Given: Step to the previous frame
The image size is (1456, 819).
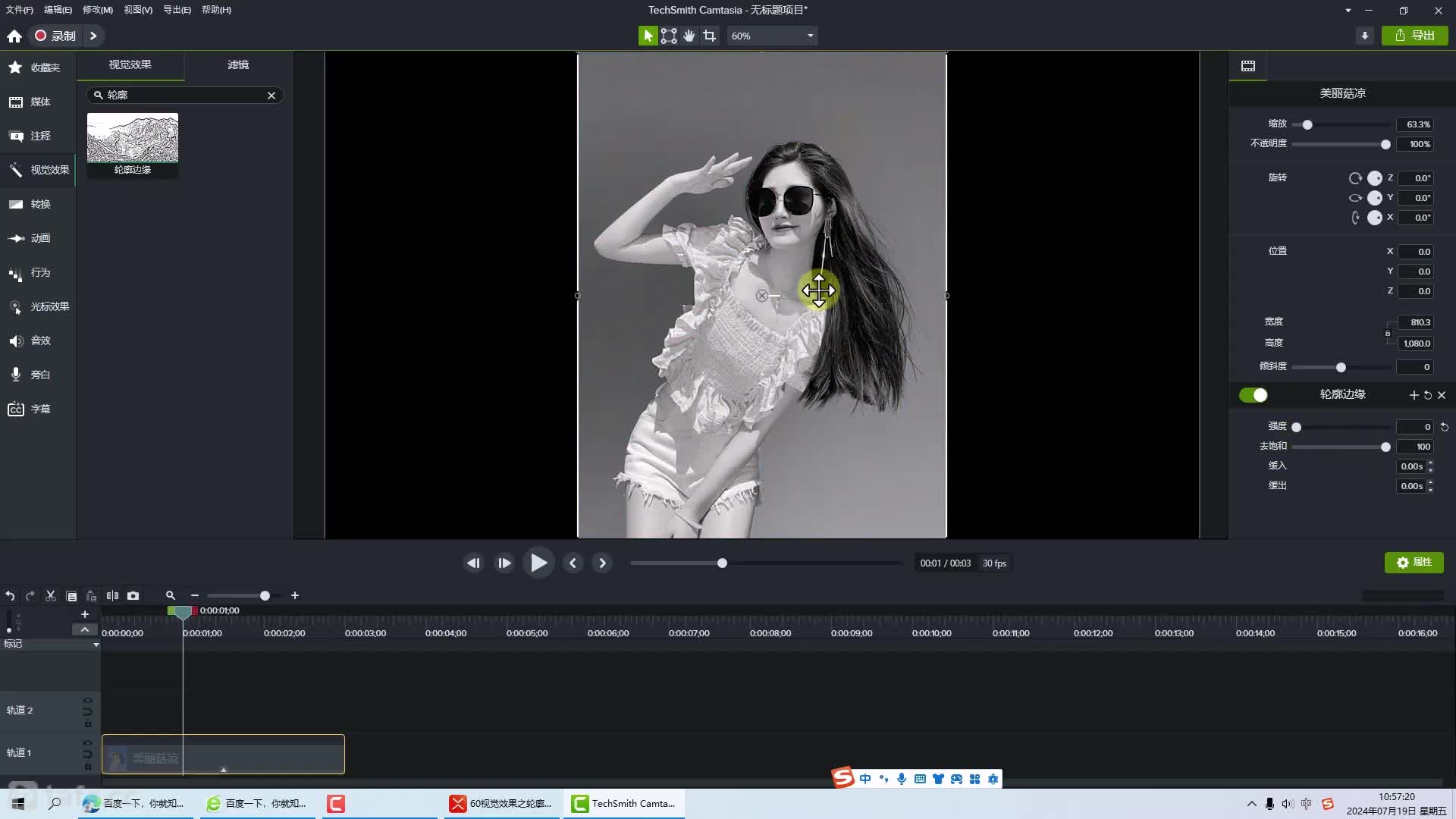Looking at the screenshot, I should tap(473, 563).
